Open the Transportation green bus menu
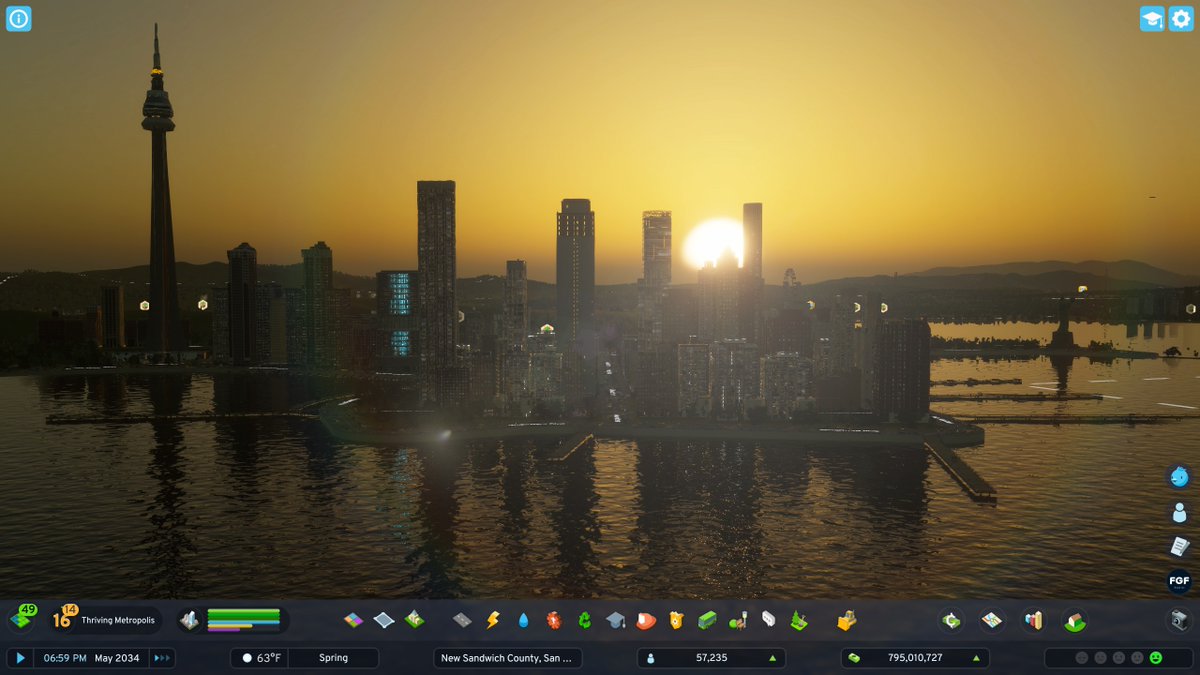Image resolution: width=1200 pixels, height=675 pixels. pos(707,620)
